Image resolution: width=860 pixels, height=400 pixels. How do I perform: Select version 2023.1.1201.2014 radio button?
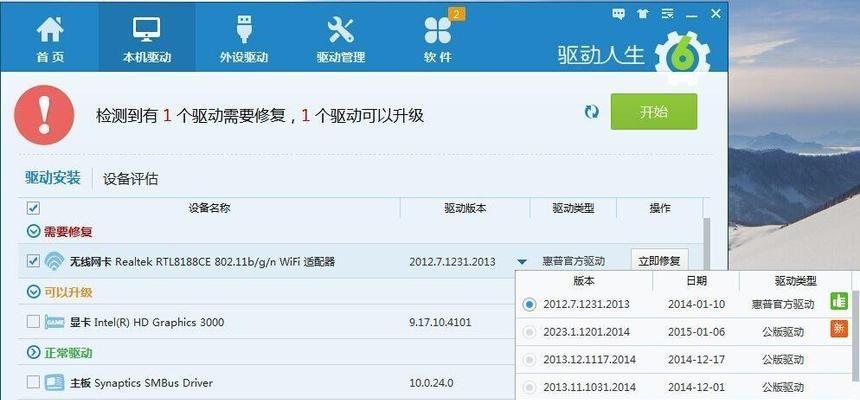tap(529, 332)
